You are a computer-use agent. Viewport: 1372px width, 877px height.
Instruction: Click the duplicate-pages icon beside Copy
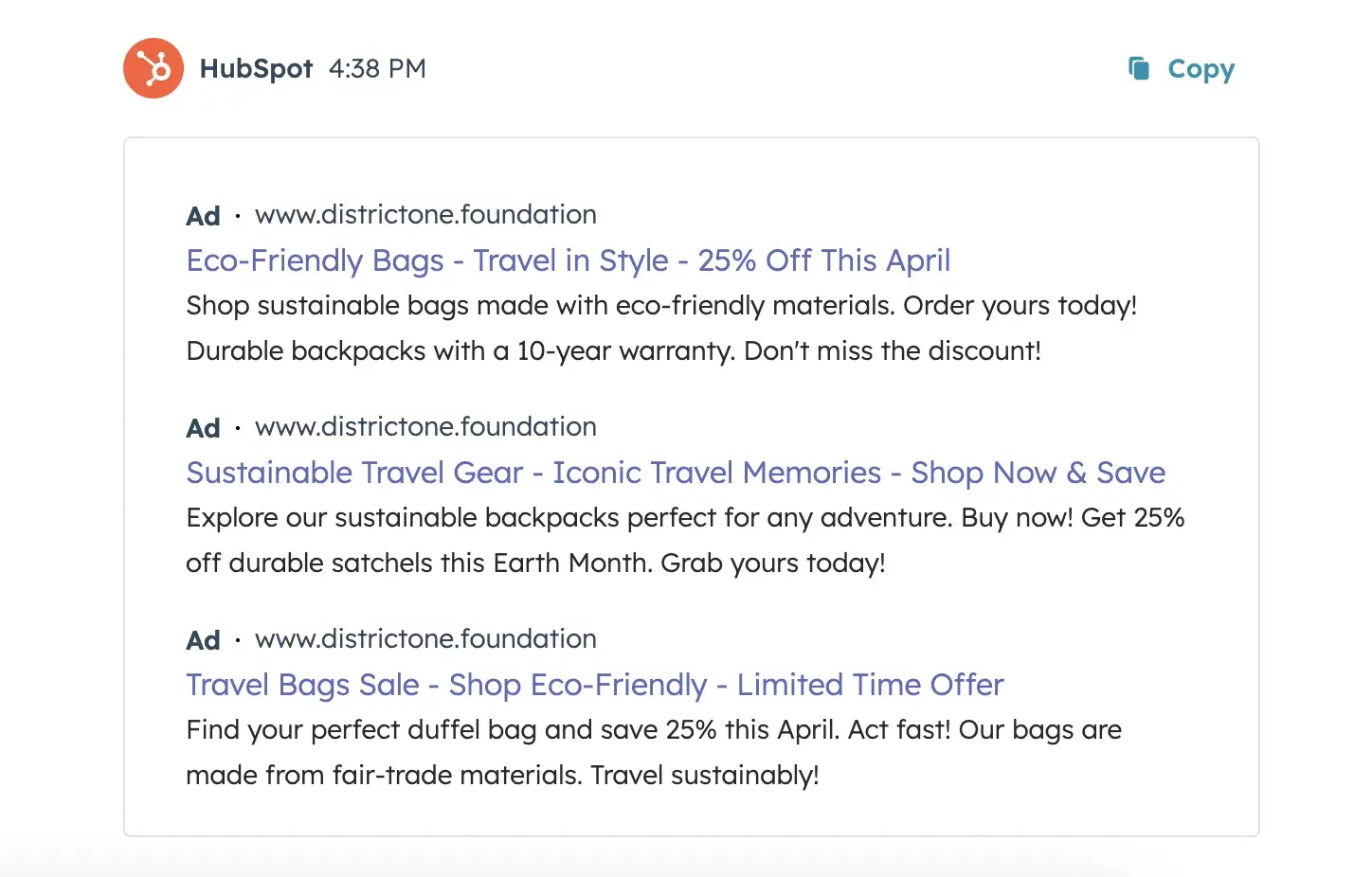[1139, 67]
